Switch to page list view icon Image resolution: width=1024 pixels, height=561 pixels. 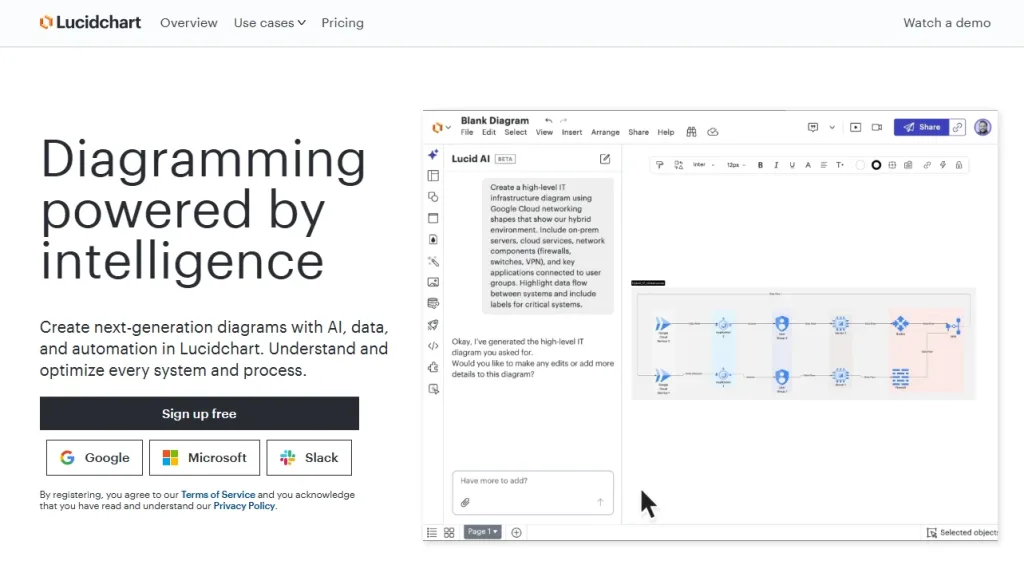click(x=432, y=532)
